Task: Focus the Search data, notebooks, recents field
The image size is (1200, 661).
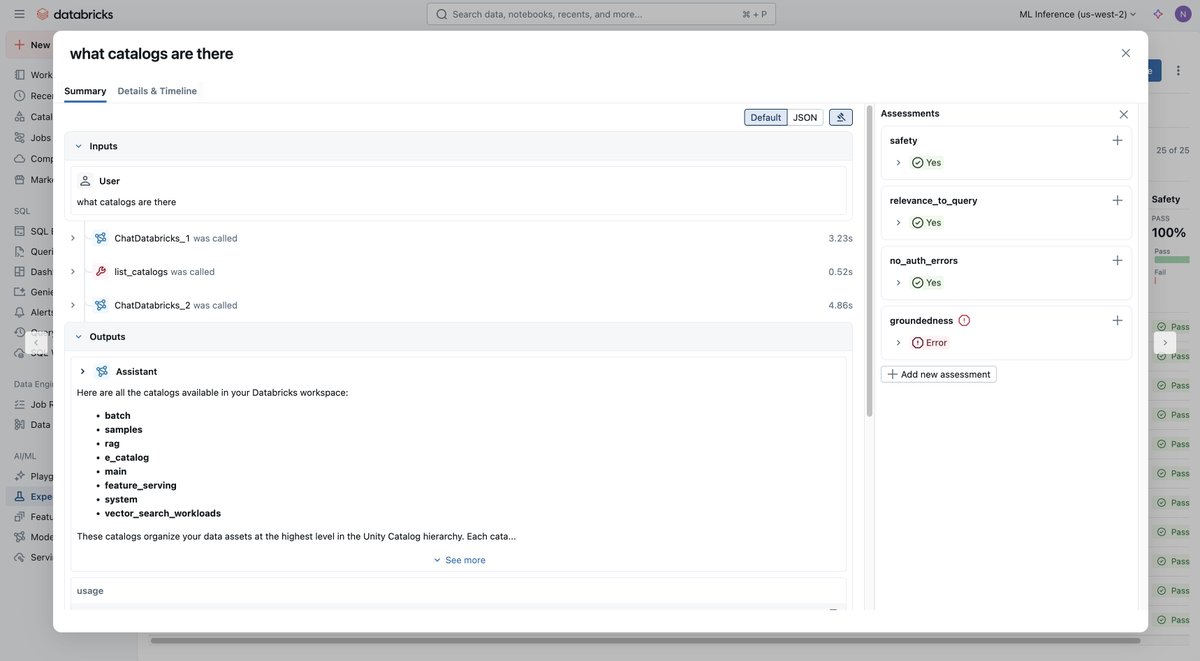Action: (601, 14)
